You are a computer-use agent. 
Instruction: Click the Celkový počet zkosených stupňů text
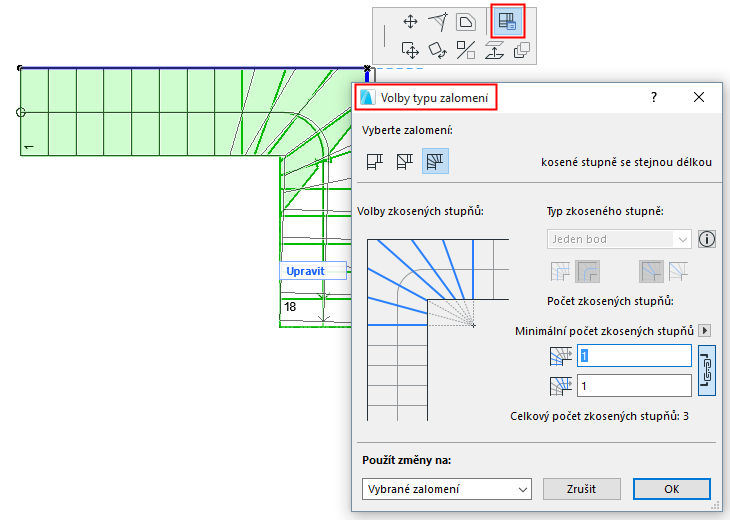coord(599,416)
